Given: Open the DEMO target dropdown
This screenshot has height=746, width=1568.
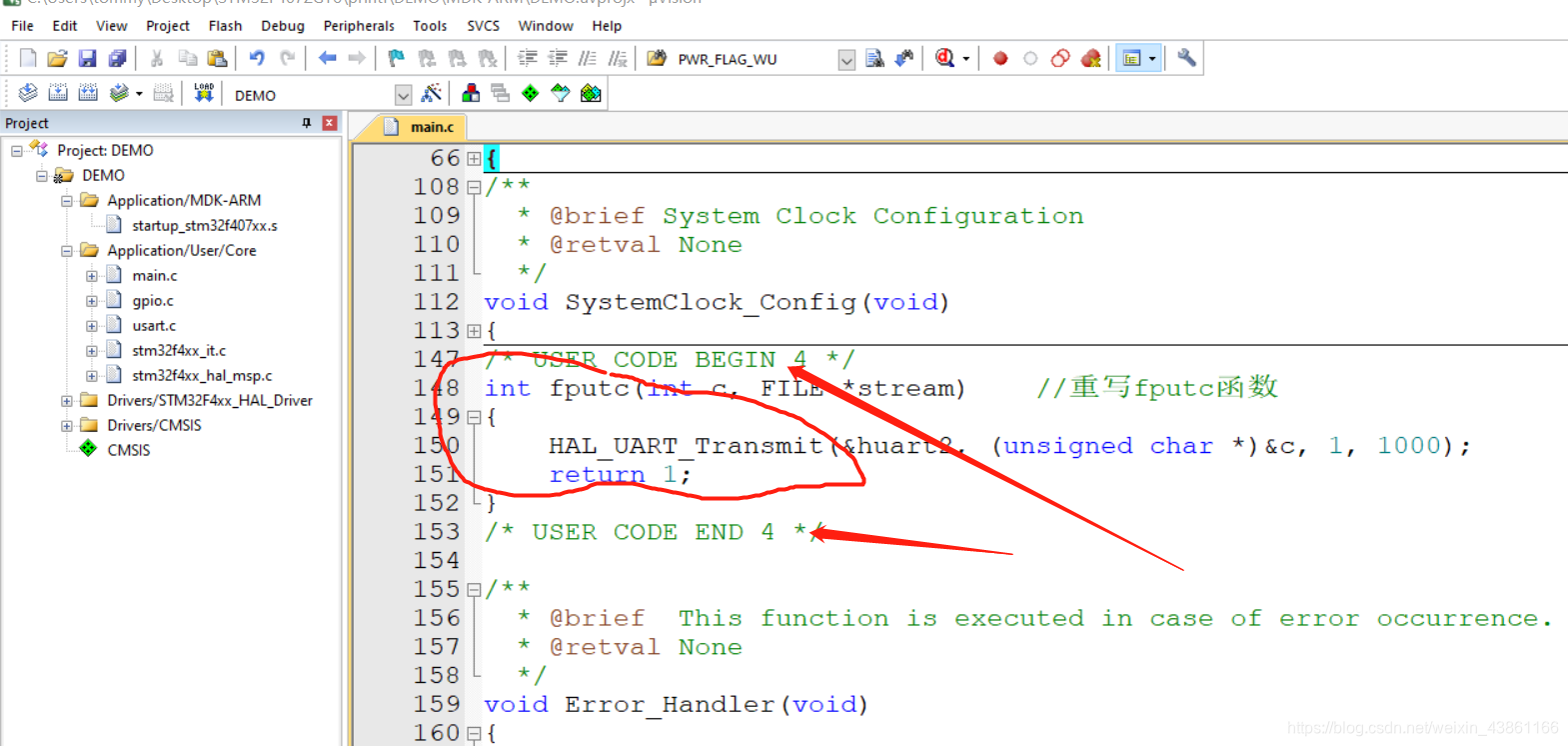Looking at the screenshot, I should (x=403, y=96).
